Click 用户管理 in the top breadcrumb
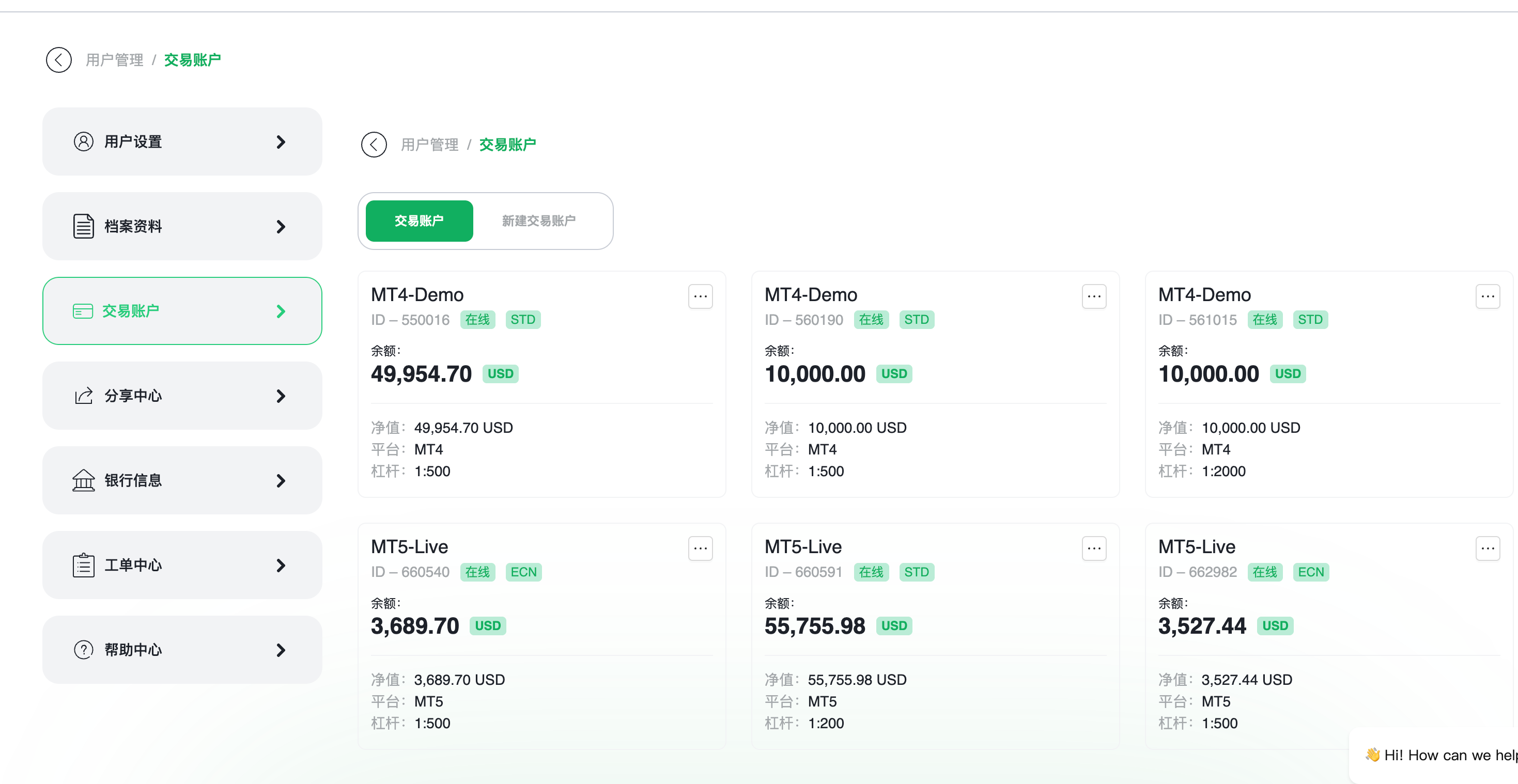1518x784 pixels. pos(114,60)
